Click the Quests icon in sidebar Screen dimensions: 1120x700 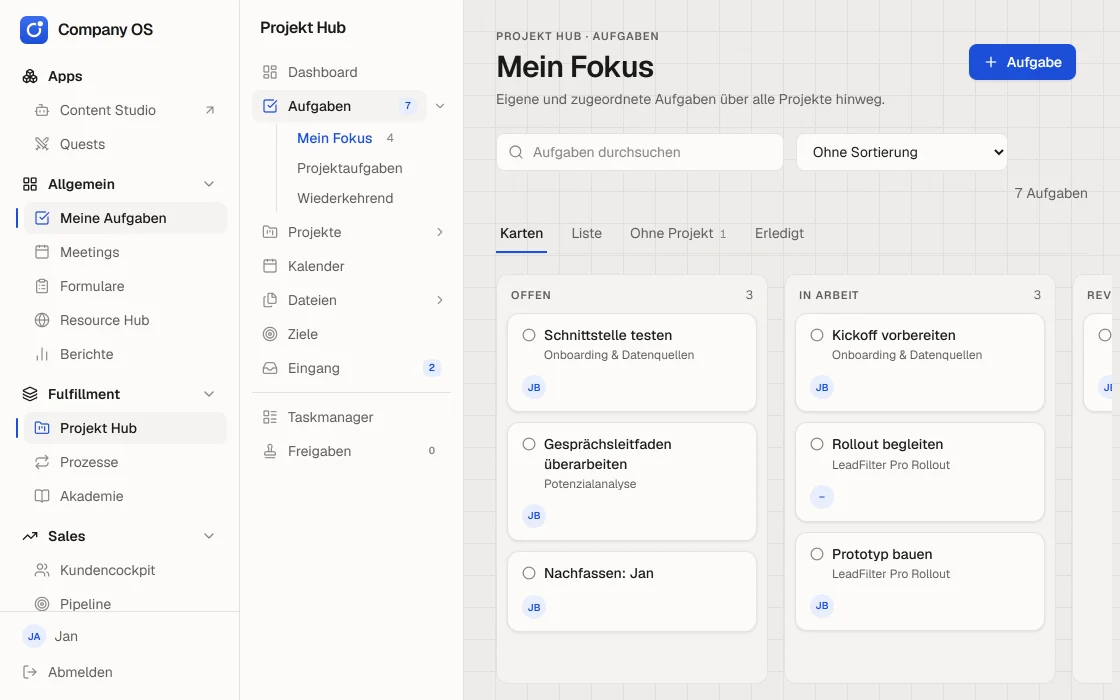pos(42,144)
